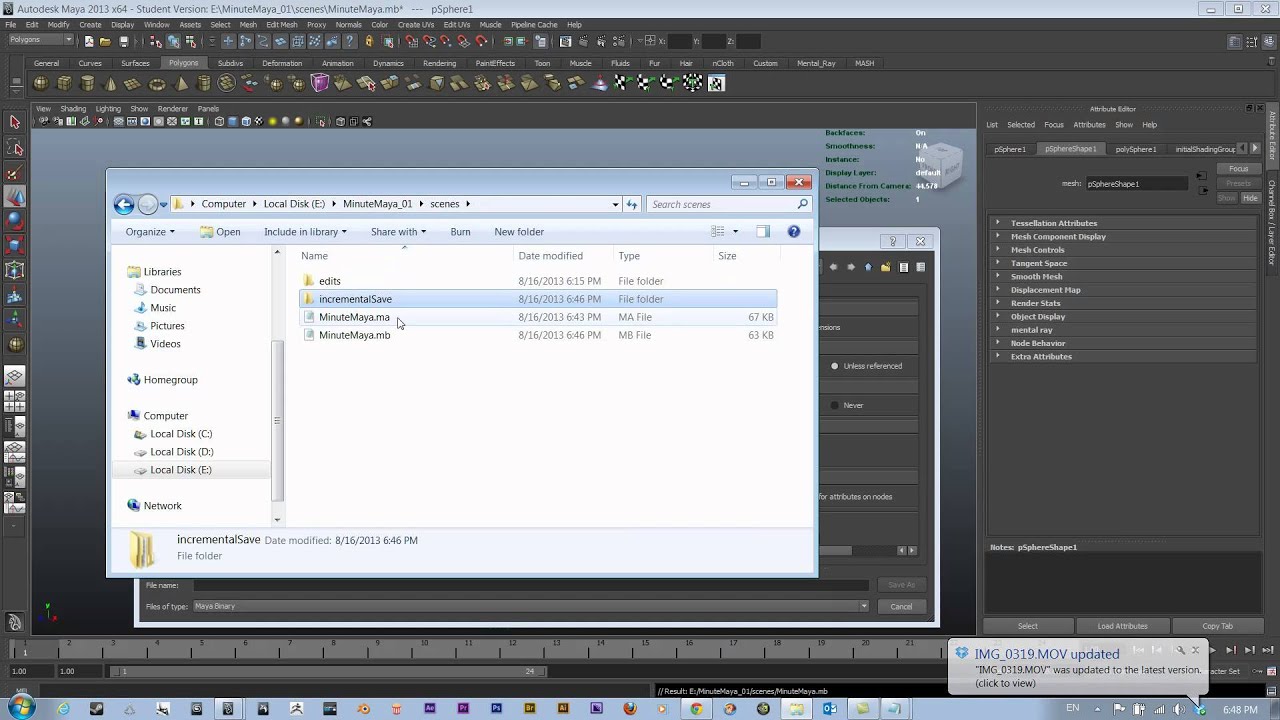Click the Hide button in Attribute Editor
Screen dimensions: 1280x720
coord(1250,198)
